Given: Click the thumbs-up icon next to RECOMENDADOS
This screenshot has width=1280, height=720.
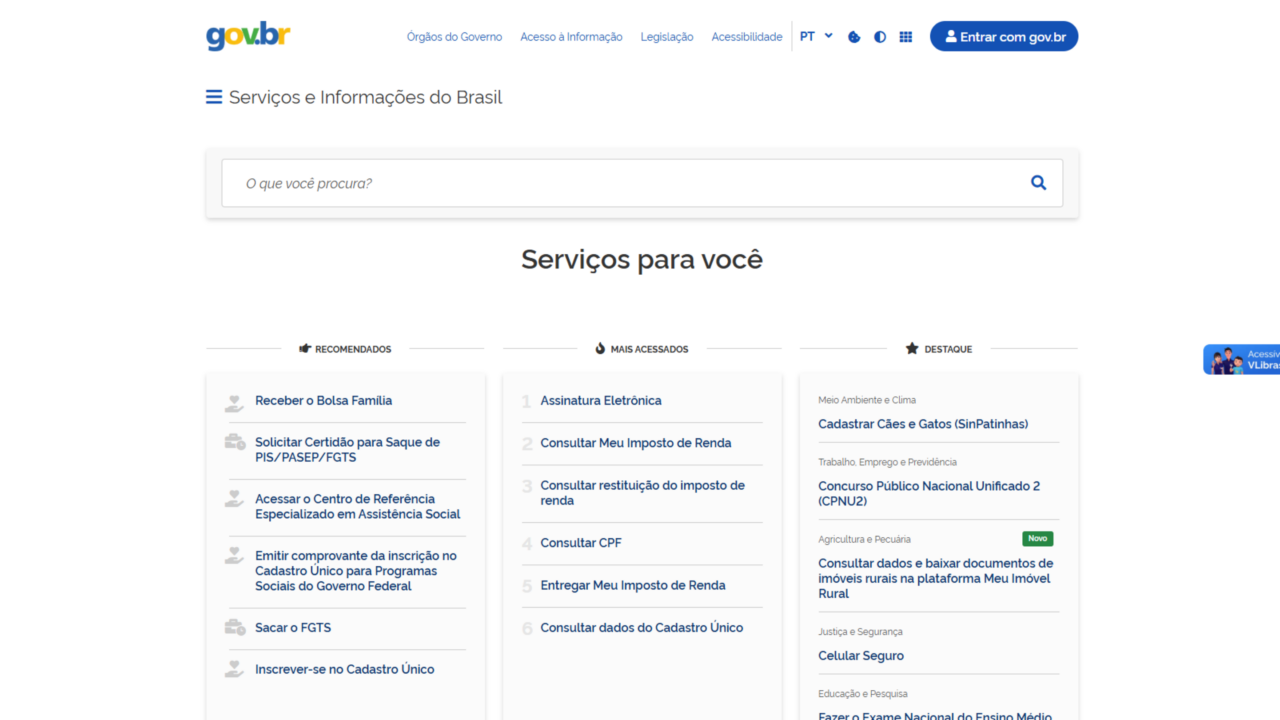Looking at the screenshot, I should 305,348.
